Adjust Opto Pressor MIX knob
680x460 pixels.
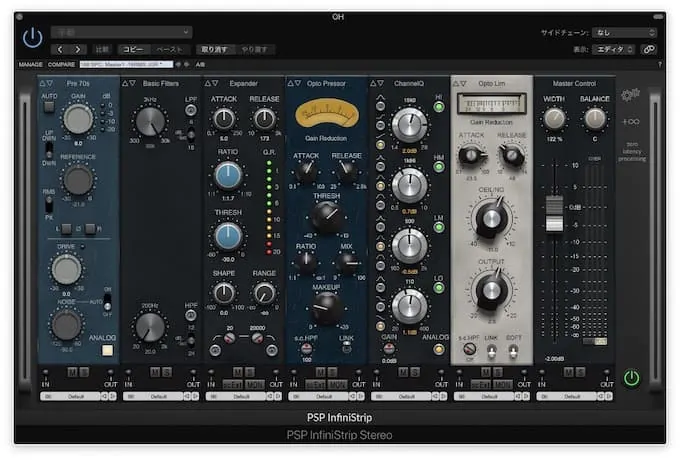click(347, 263)
